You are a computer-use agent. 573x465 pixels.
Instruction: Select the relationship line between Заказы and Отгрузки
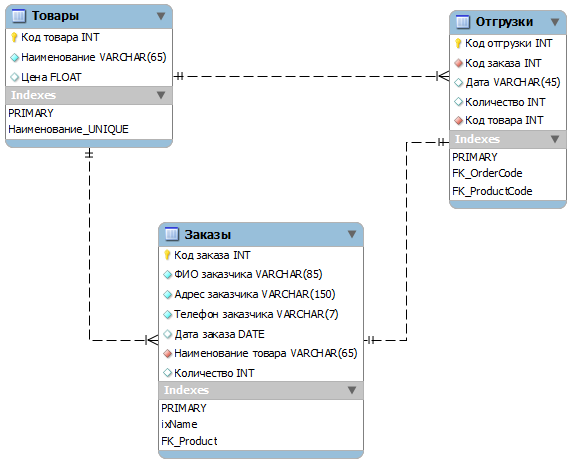[407, 241]
